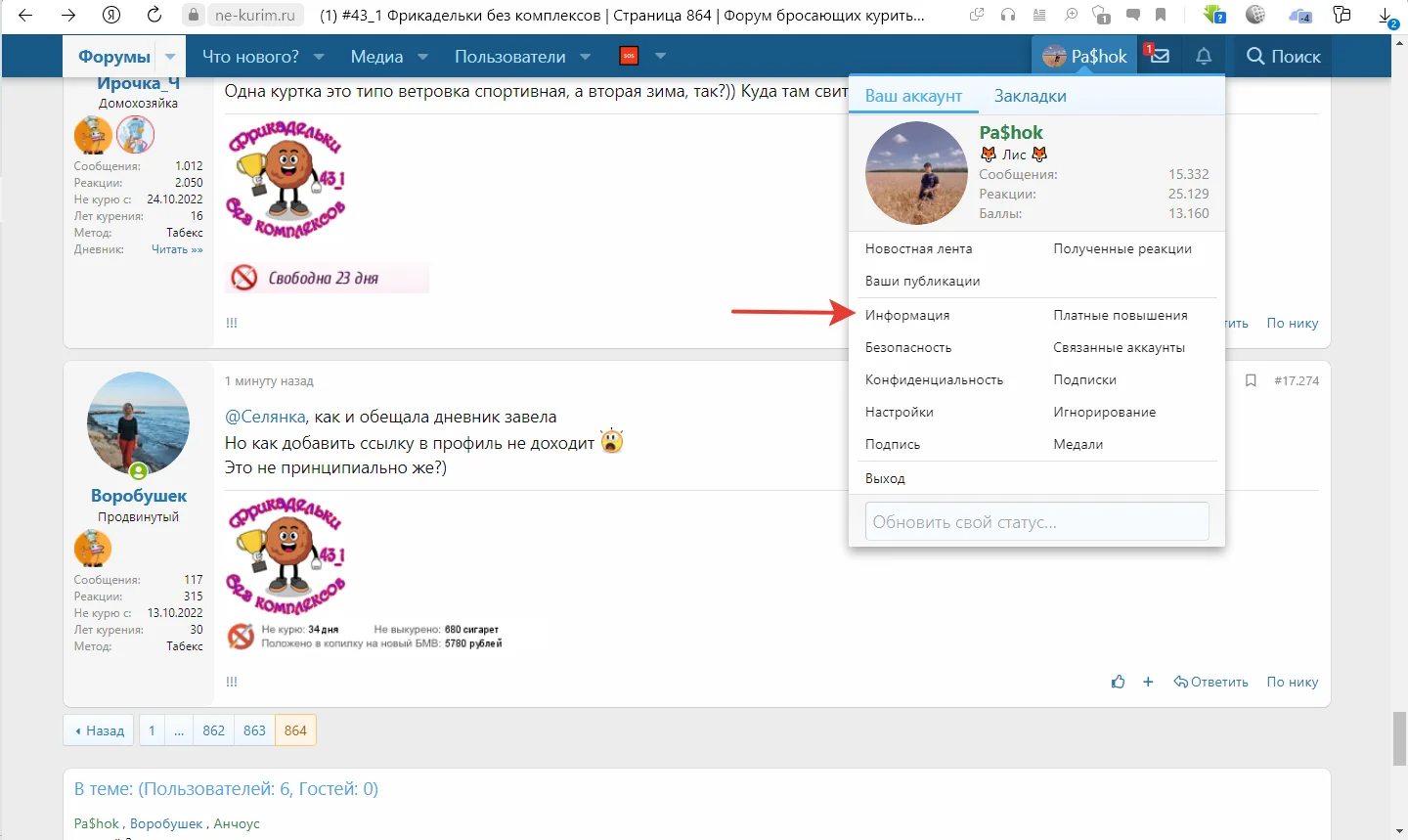Click the bookmark icon on post #17.274
Screen dimensions: 1408x840
[1251, 380]
